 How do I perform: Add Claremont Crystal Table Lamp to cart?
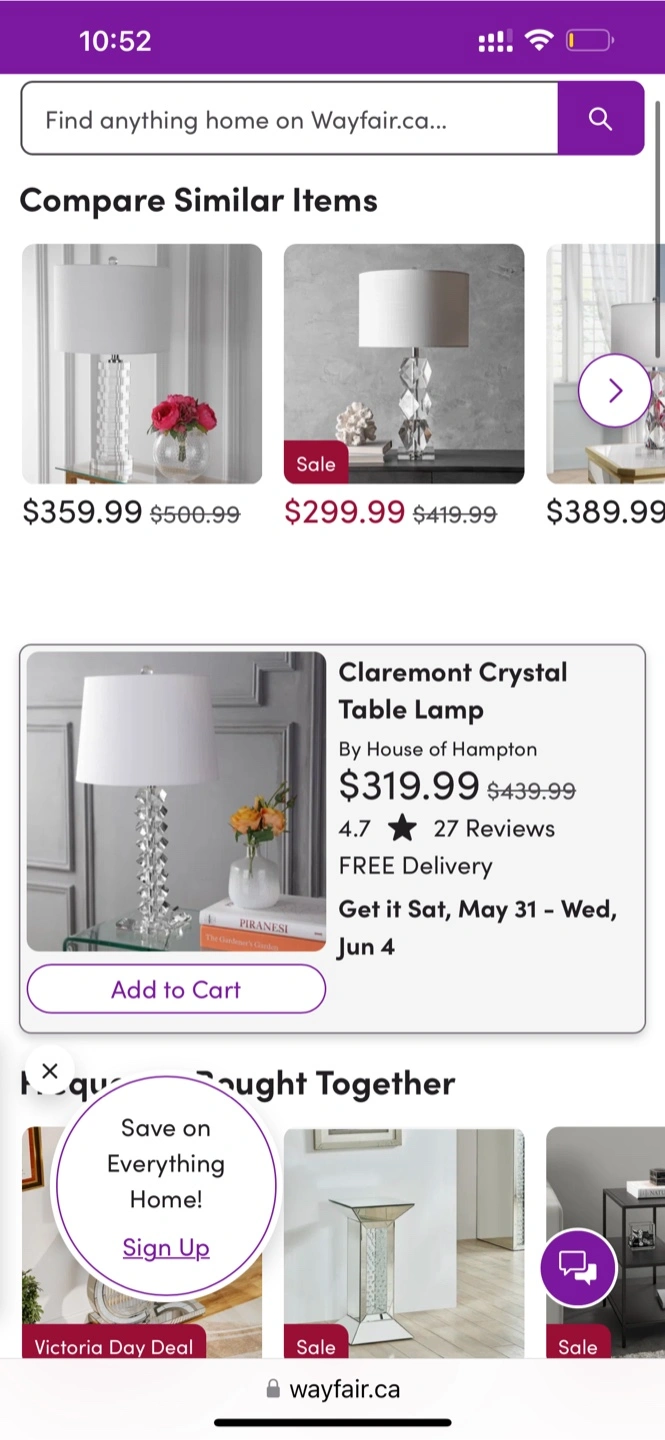[x=176, y=990]
